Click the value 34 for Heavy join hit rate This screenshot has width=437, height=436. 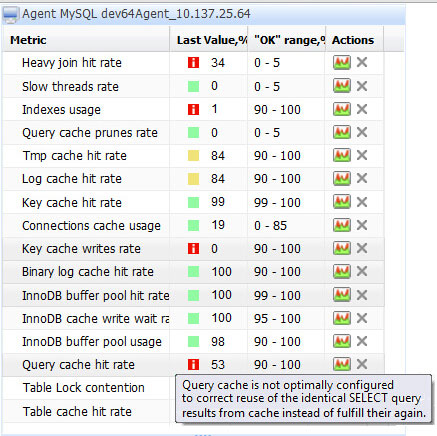coord(218,63)
